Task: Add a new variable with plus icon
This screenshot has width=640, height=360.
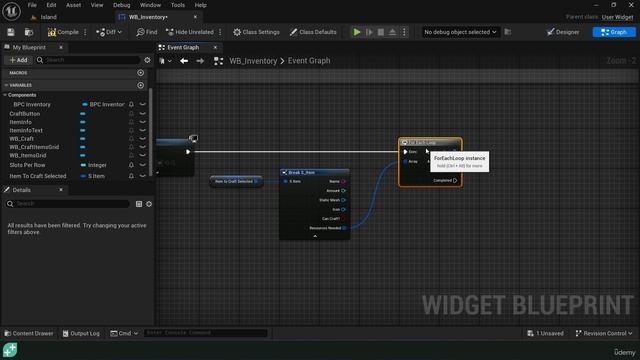Action: coord(140,85)
